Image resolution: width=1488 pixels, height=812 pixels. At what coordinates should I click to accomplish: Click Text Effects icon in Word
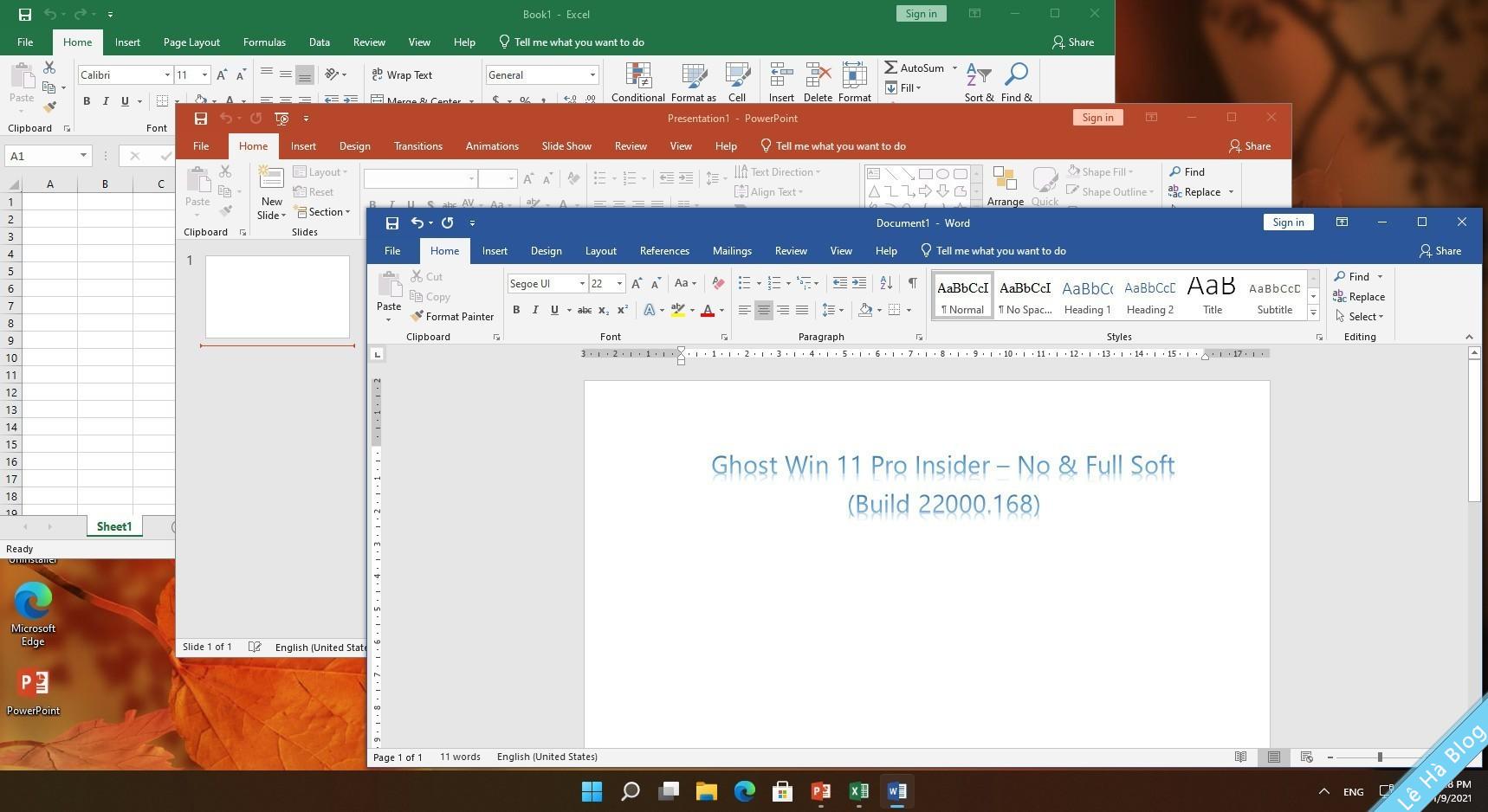tap(650, 310)
